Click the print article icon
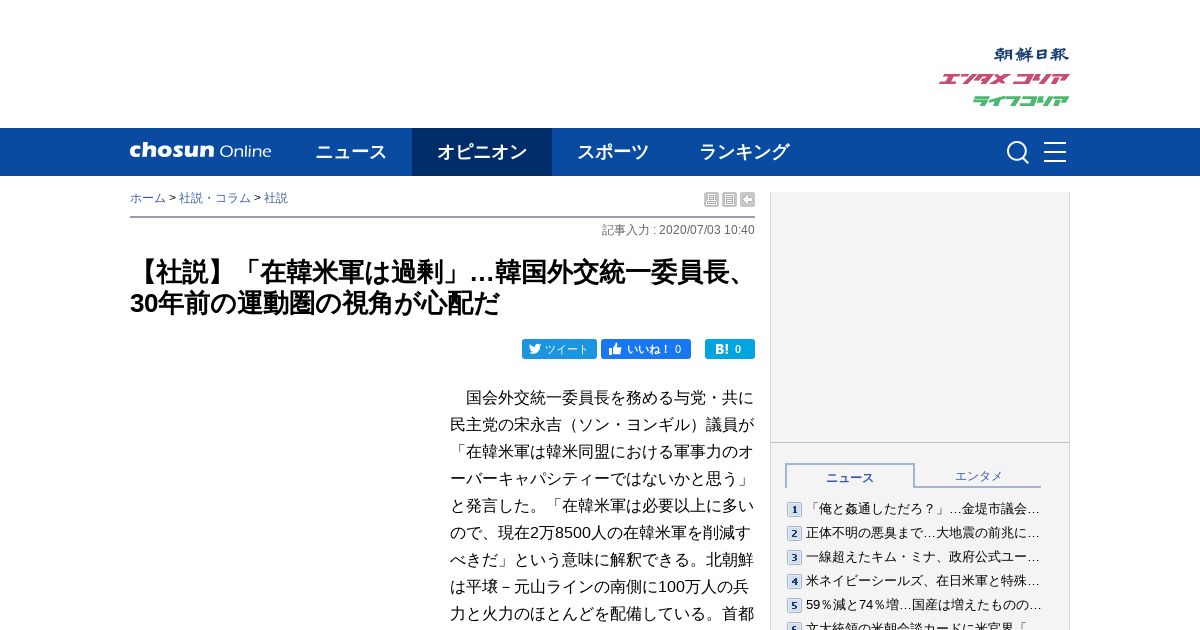 click(711, 200)
